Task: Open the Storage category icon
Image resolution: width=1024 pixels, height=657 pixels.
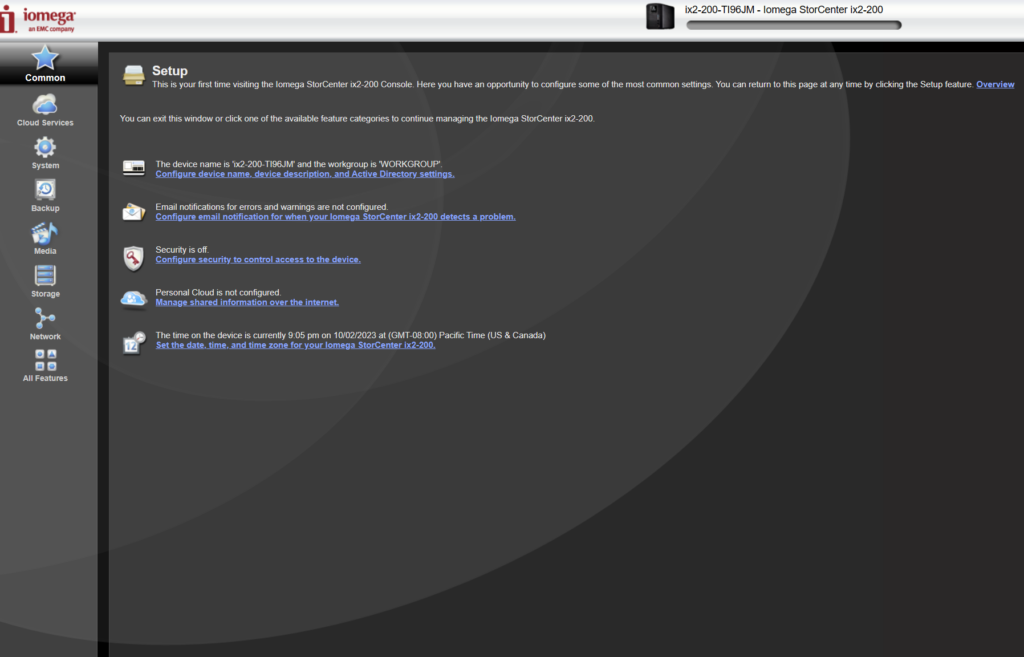Action: point(44,276)
